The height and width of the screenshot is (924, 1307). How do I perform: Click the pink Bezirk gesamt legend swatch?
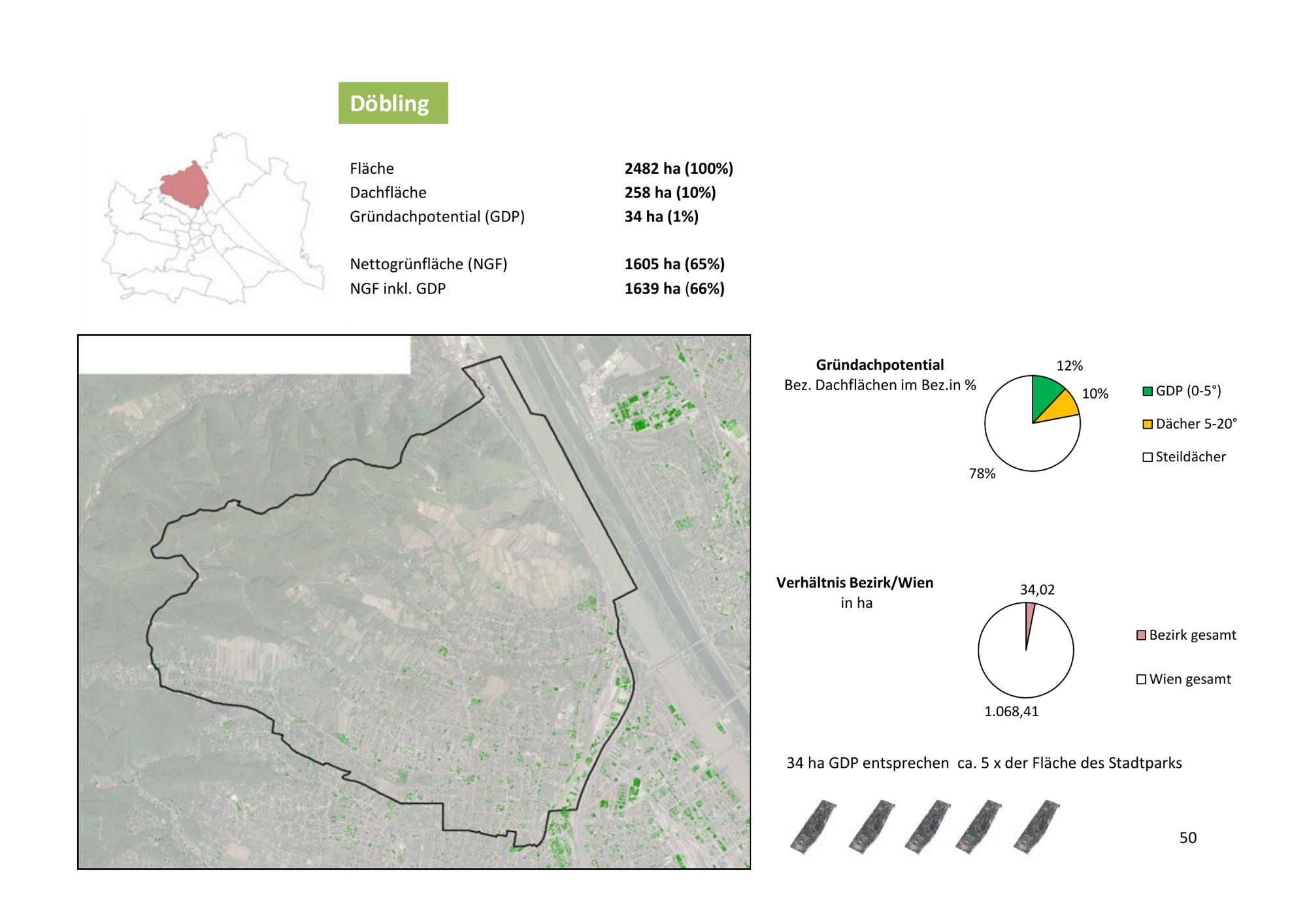click(x=1141, y=635)
